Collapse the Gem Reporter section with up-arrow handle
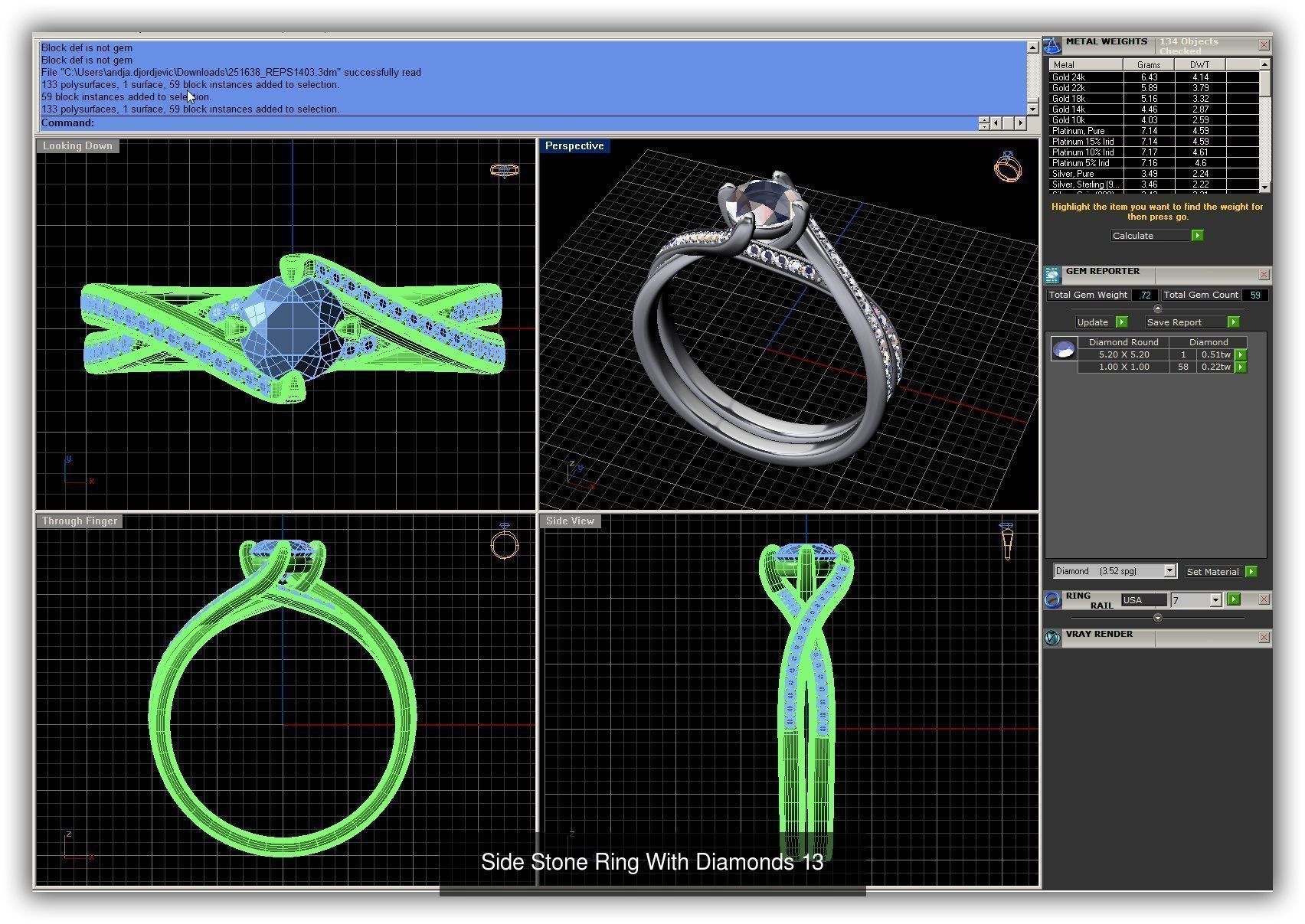1305x924 pixels. pos(1157,309)
